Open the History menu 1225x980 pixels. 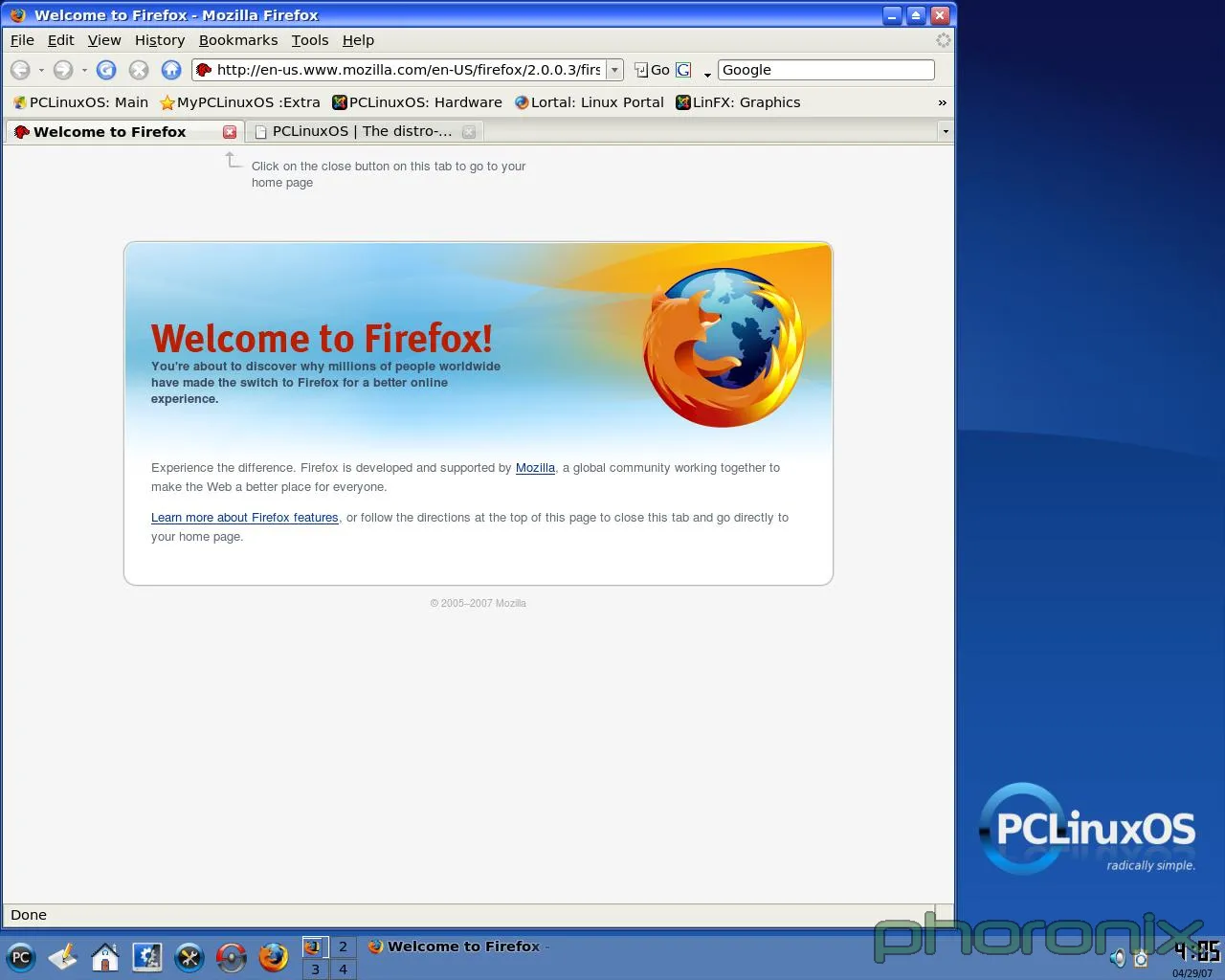160,40
